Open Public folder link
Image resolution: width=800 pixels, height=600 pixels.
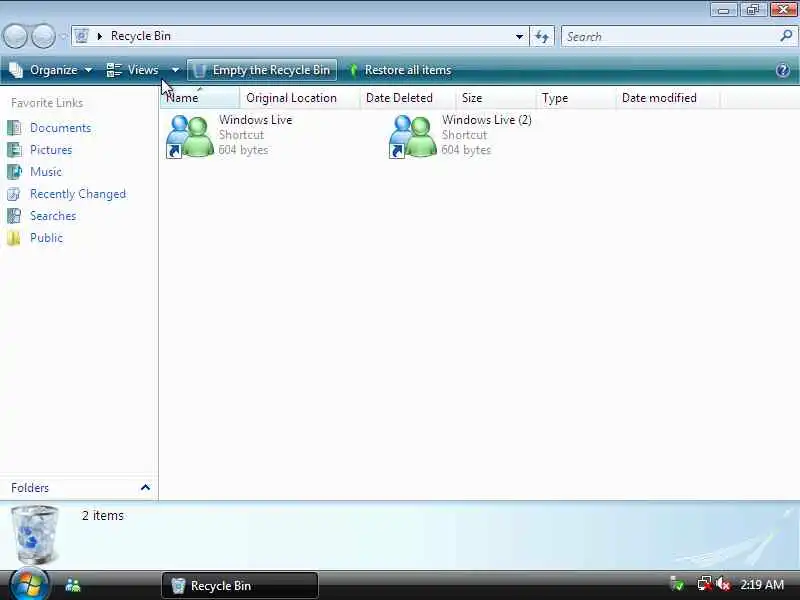(x=46, y=238)
